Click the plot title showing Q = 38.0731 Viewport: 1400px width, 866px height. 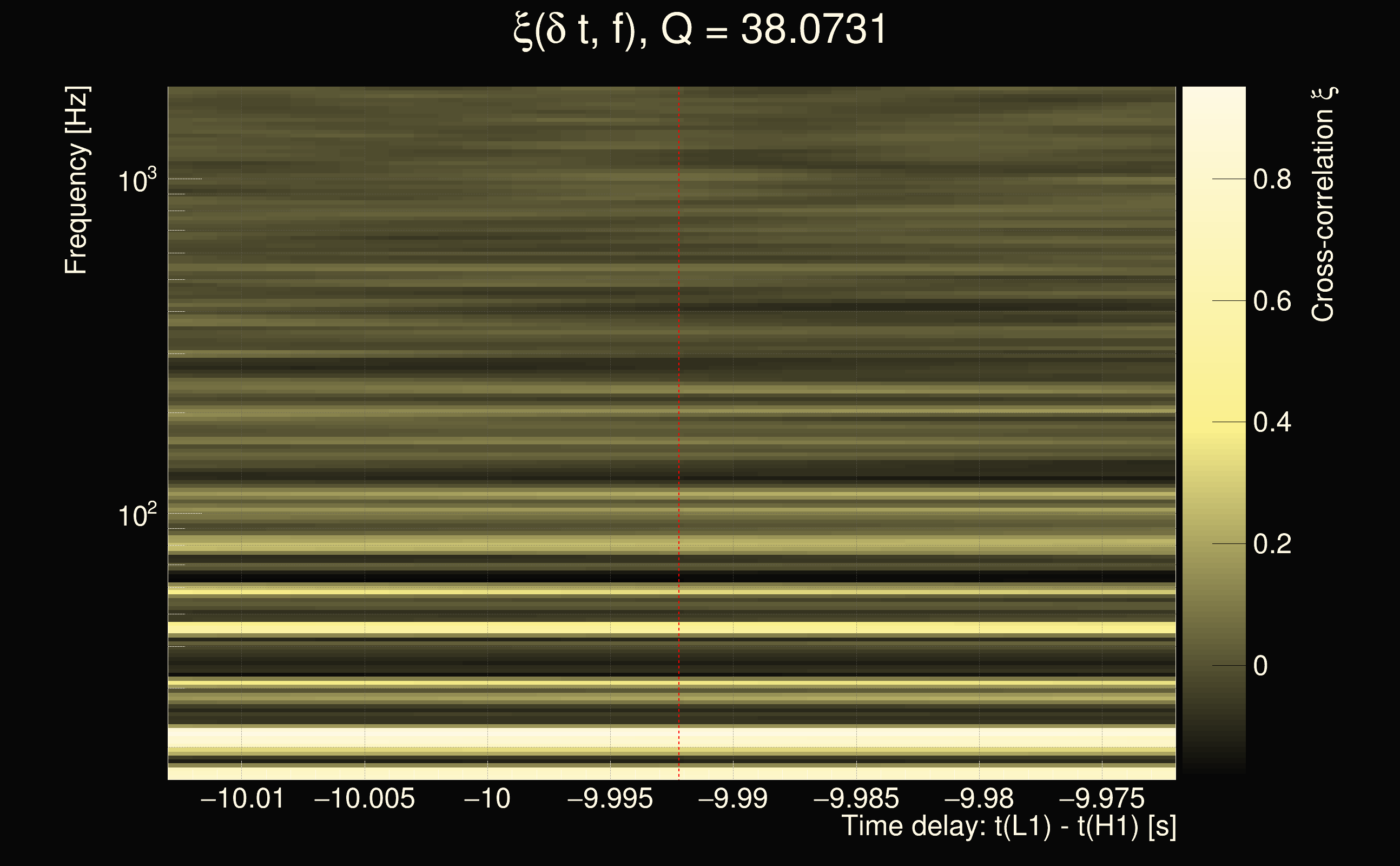click(699, 30)
